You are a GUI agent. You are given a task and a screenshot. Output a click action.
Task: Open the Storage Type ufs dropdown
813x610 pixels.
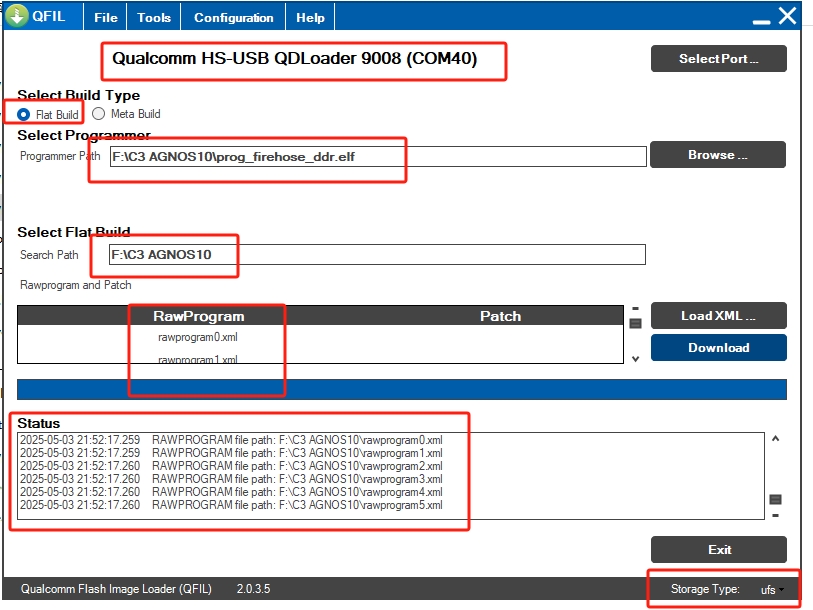click(x=772, y=590)
